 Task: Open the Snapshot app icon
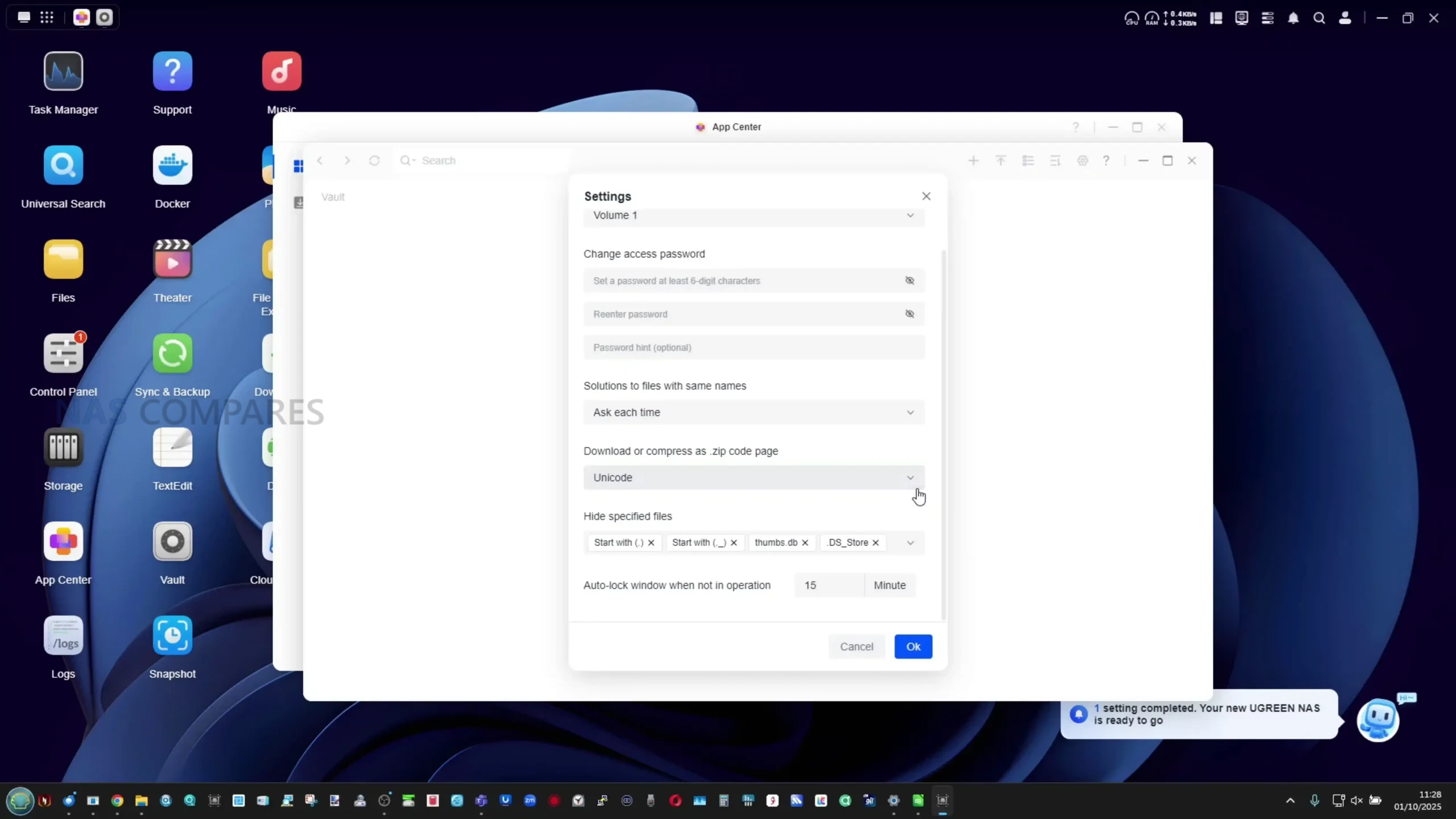(172, 635)
